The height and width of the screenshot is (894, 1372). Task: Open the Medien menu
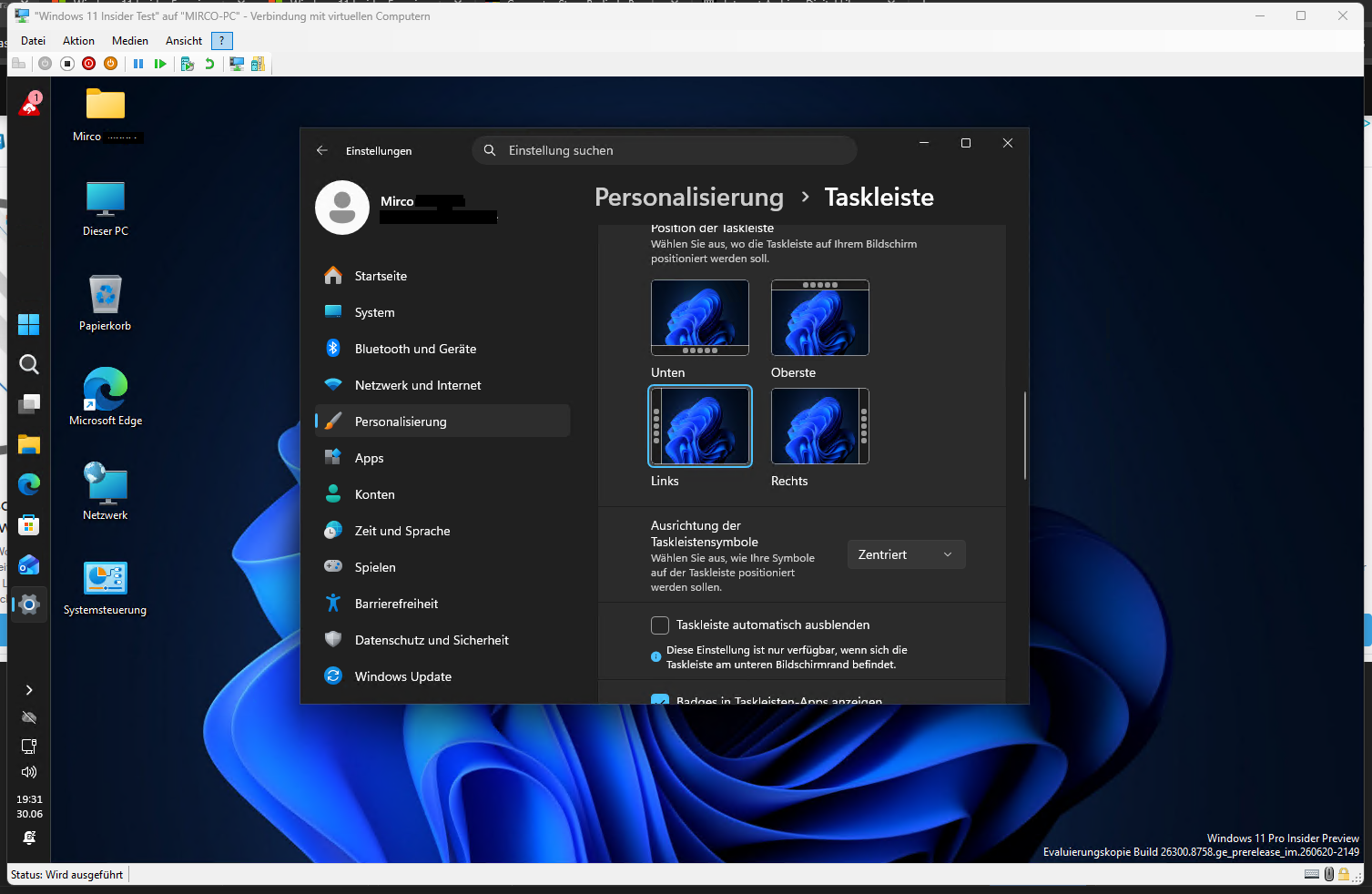click(x=130, y=41)
